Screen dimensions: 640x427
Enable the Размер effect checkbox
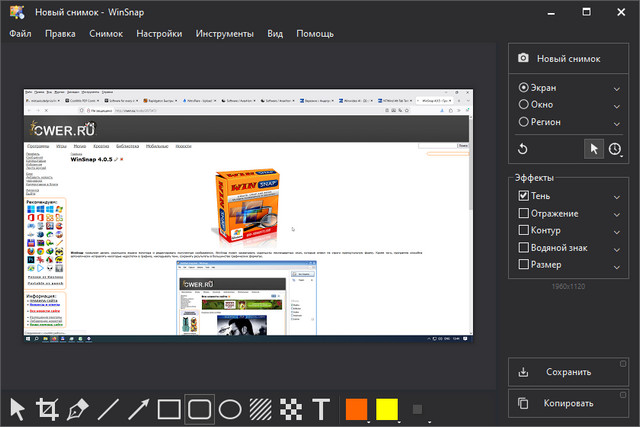click(x=524, y=265)
